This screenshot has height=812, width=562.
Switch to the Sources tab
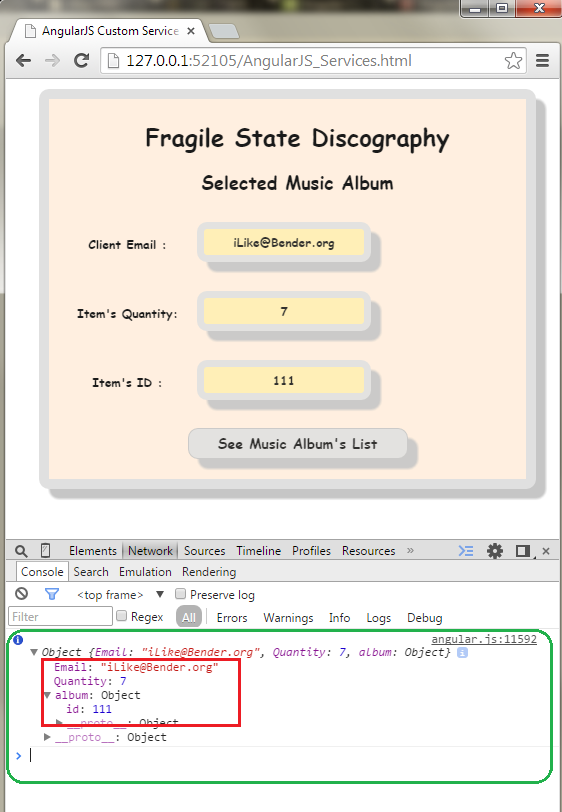[205, 551]
